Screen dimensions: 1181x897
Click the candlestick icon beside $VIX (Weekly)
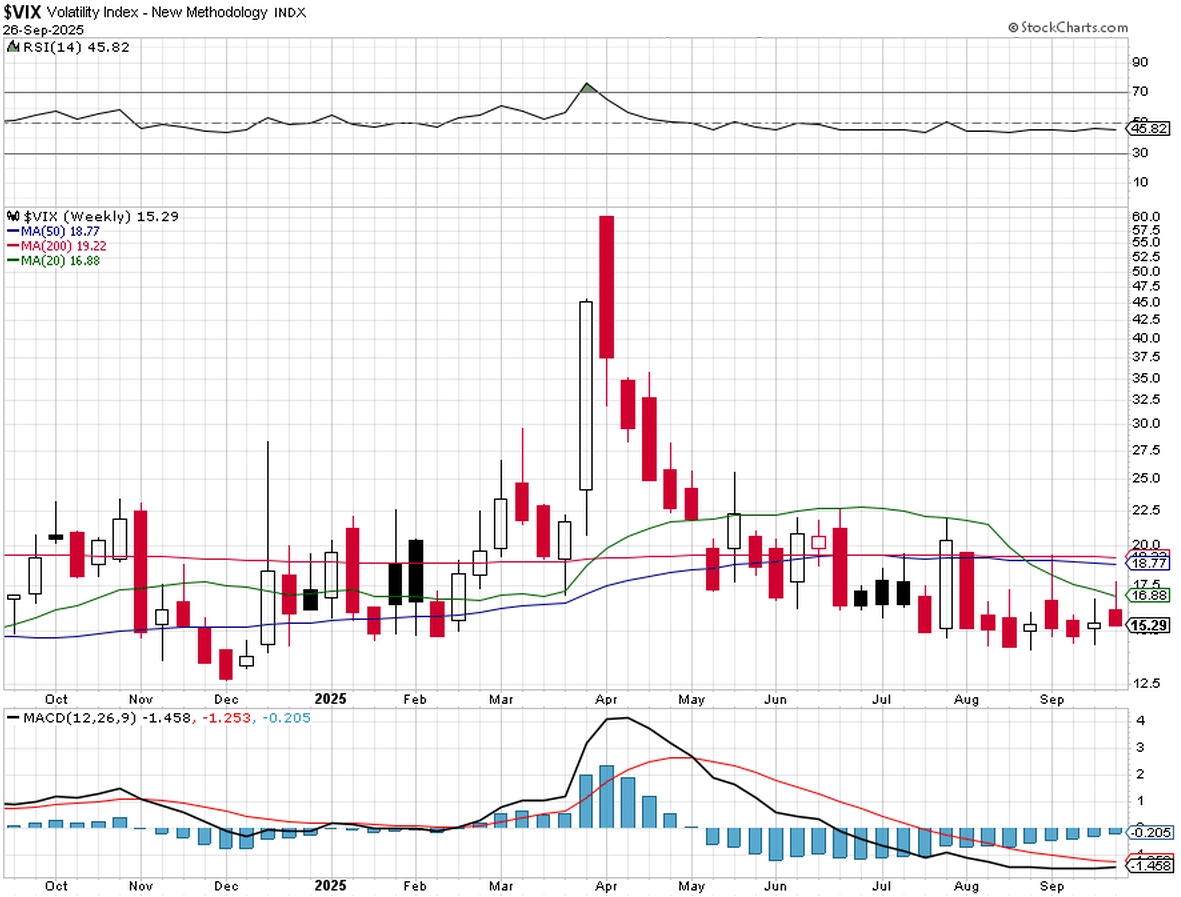tap(14, 216)
